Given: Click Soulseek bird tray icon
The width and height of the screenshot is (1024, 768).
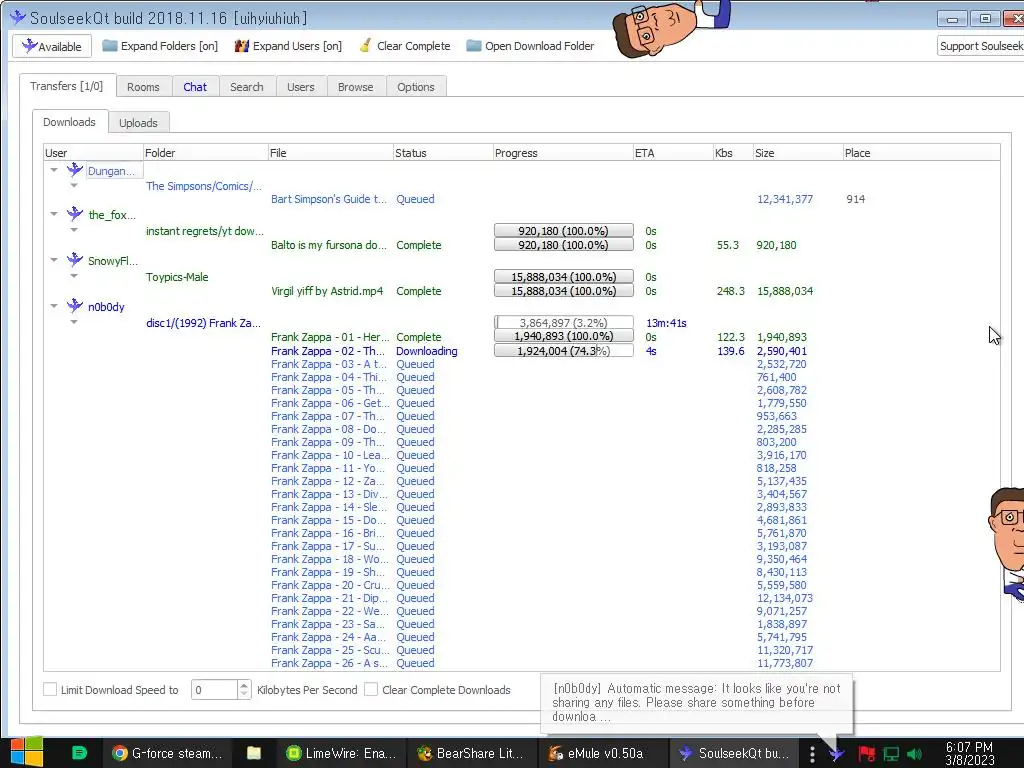Looking at the screenshot, I should pos(837,754).
